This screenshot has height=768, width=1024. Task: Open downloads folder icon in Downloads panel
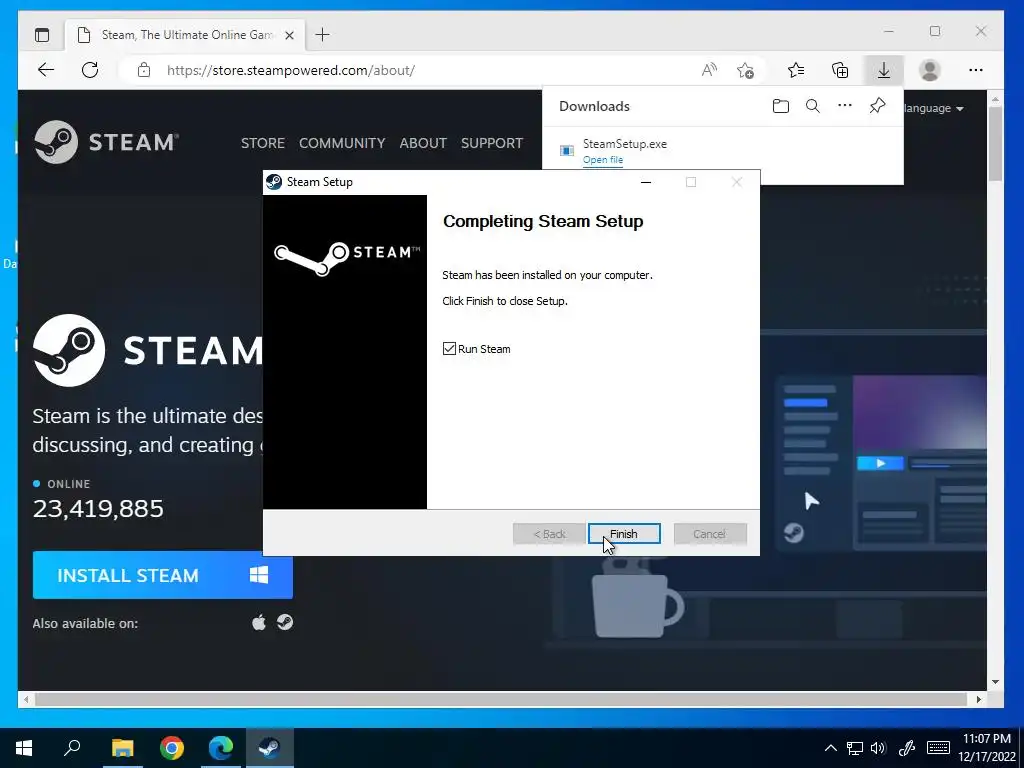[x=780, y=106]
